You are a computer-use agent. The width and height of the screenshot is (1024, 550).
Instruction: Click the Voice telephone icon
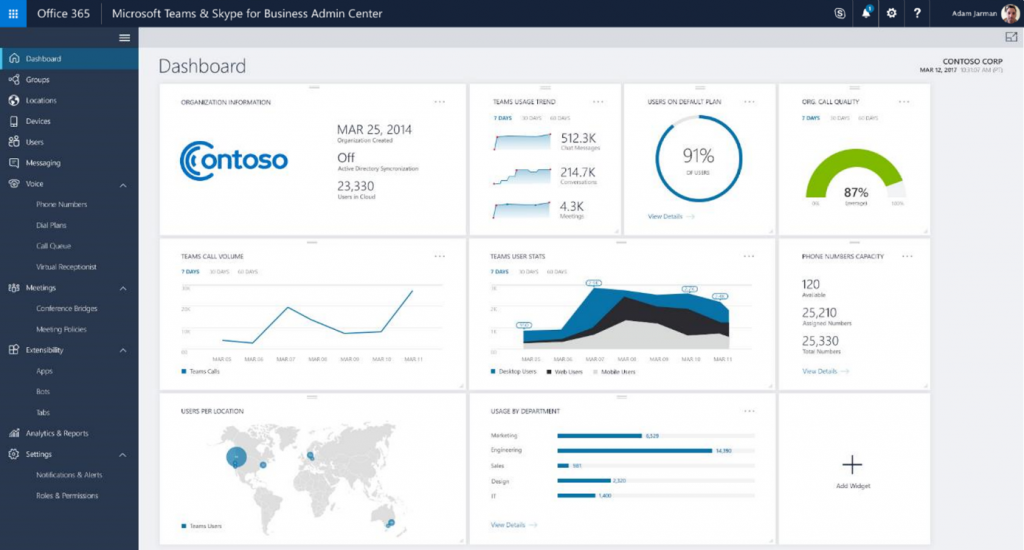pos(14,184)
